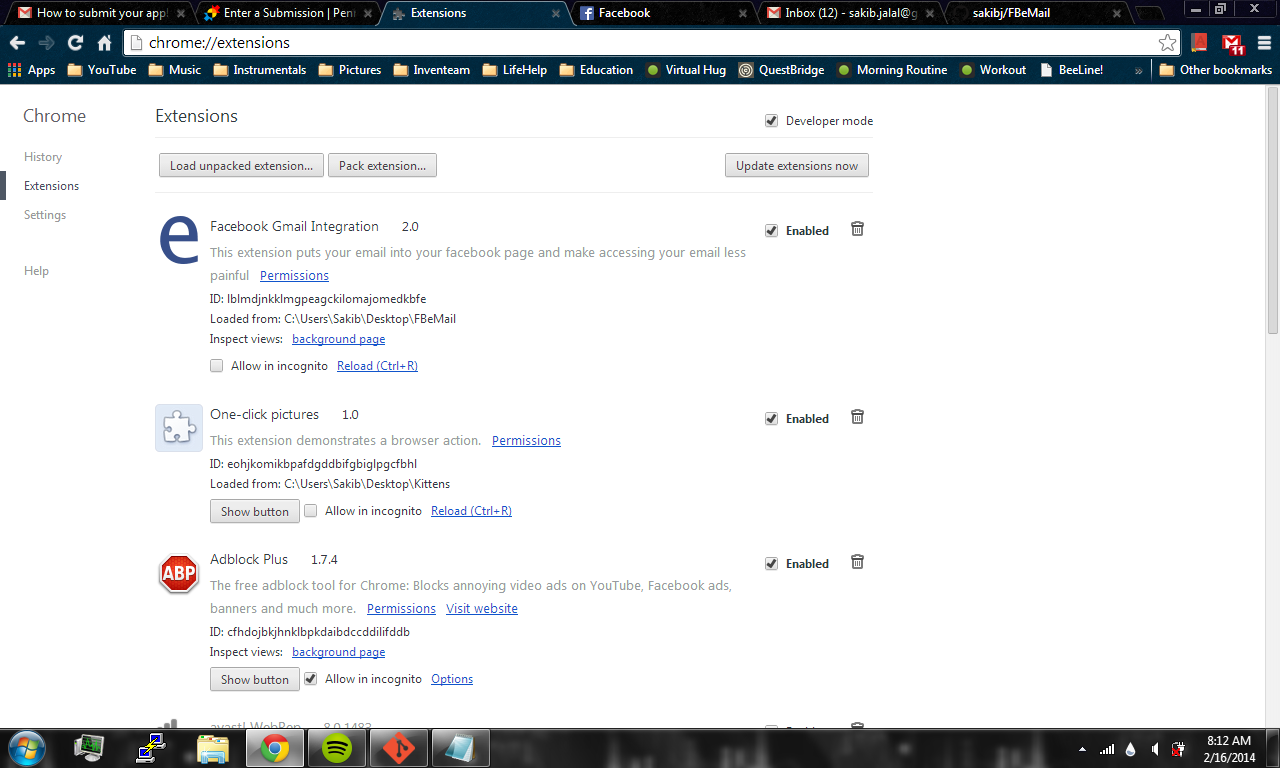Open the Gmail checker toolbar extension icon
1280x768 pixels.
click(1232, 43)
